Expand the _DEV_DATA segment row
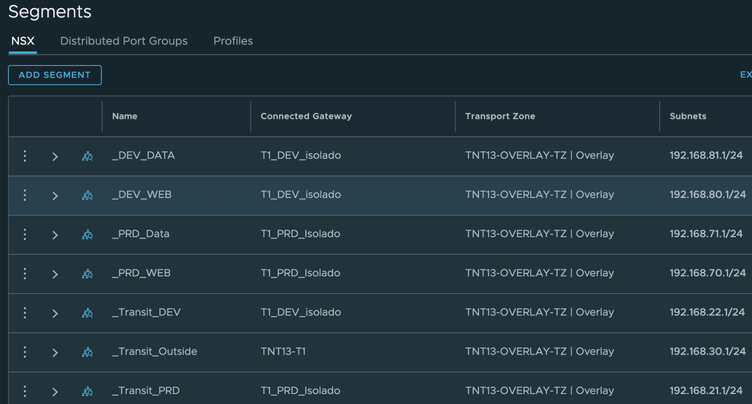Screen dimensions: 752x404 pyautogui.click(x=55, y=156)
